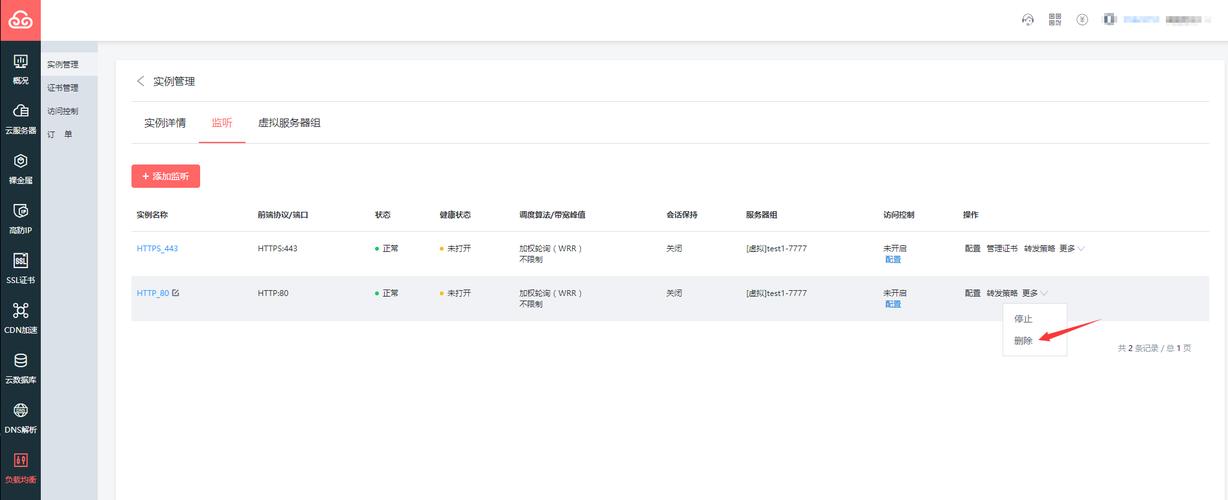1228x500 pixels.
Task: Click the cloud logo icon in the corner
Action: click(20, 20)
